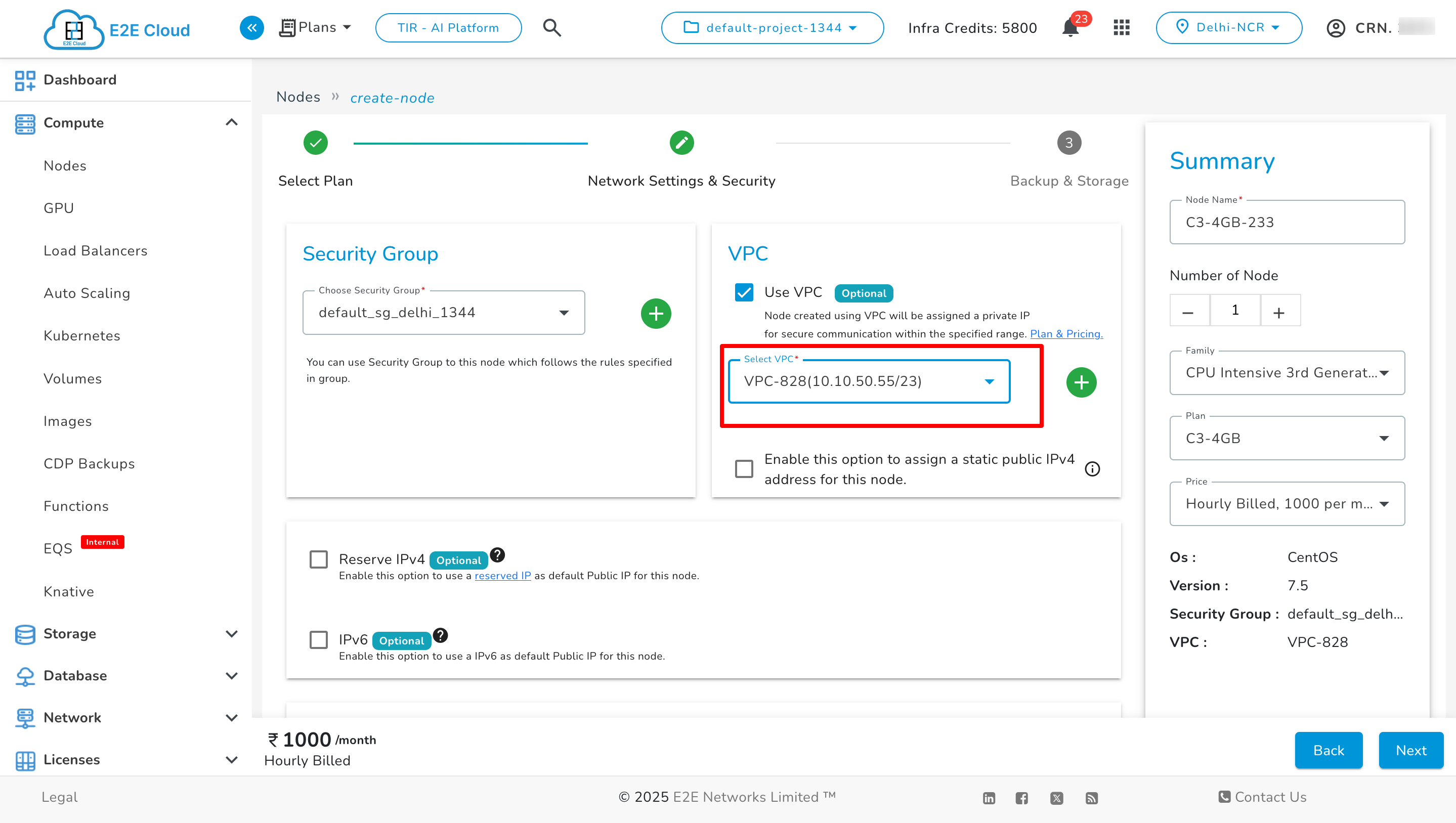Collapse the sidebar with the double-chevron button
The height and width of the screenshot is (823, 1456).
coord(251,28)
